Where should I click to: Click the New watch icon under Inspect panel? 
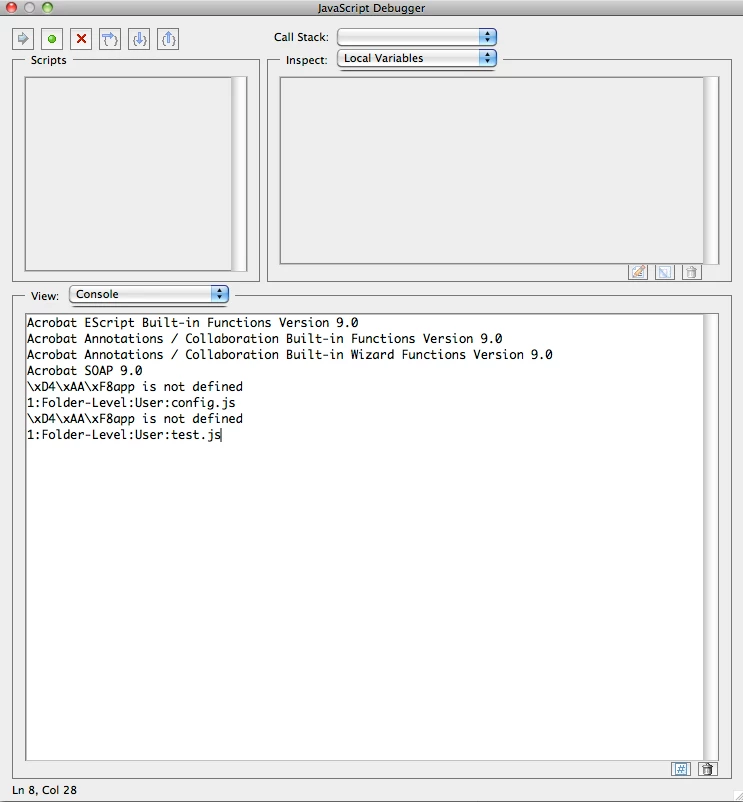pos(664,272)
